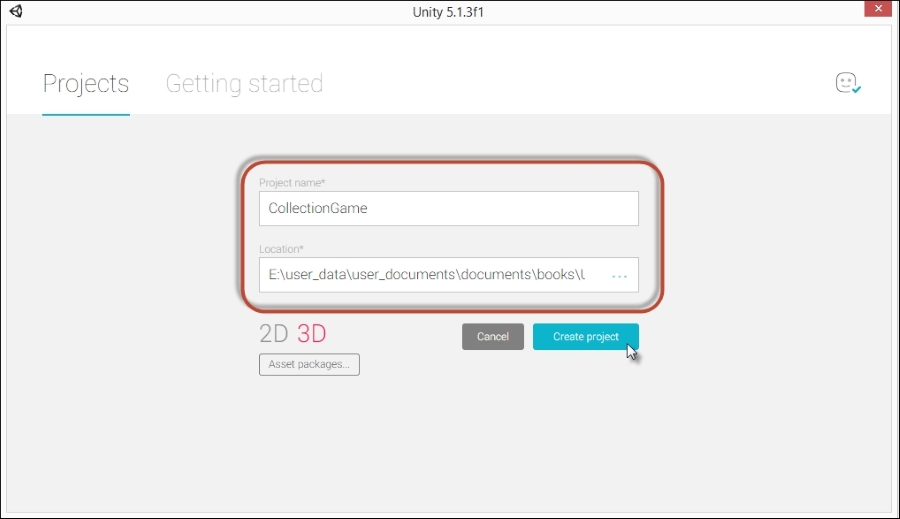900x519 pixels.
Task: Switch to the Projects tab
Action: click(x=86, y=84)
